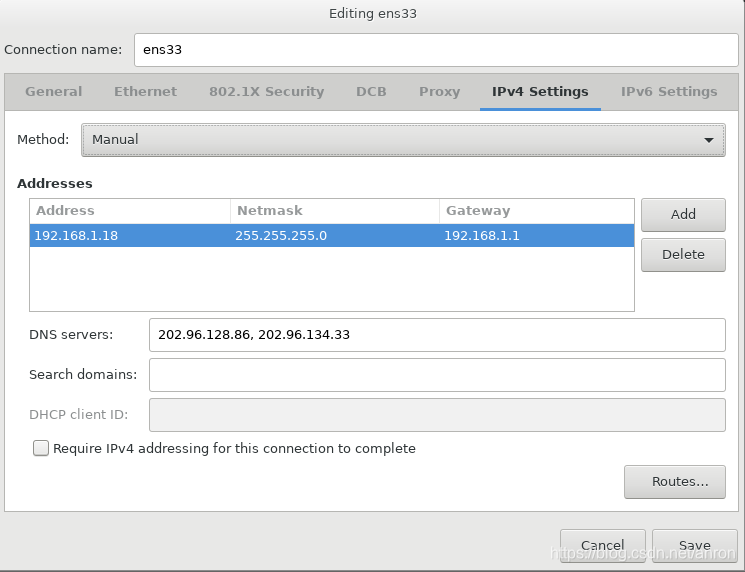Select the 255.255.255.0 netmask cell

335,236
